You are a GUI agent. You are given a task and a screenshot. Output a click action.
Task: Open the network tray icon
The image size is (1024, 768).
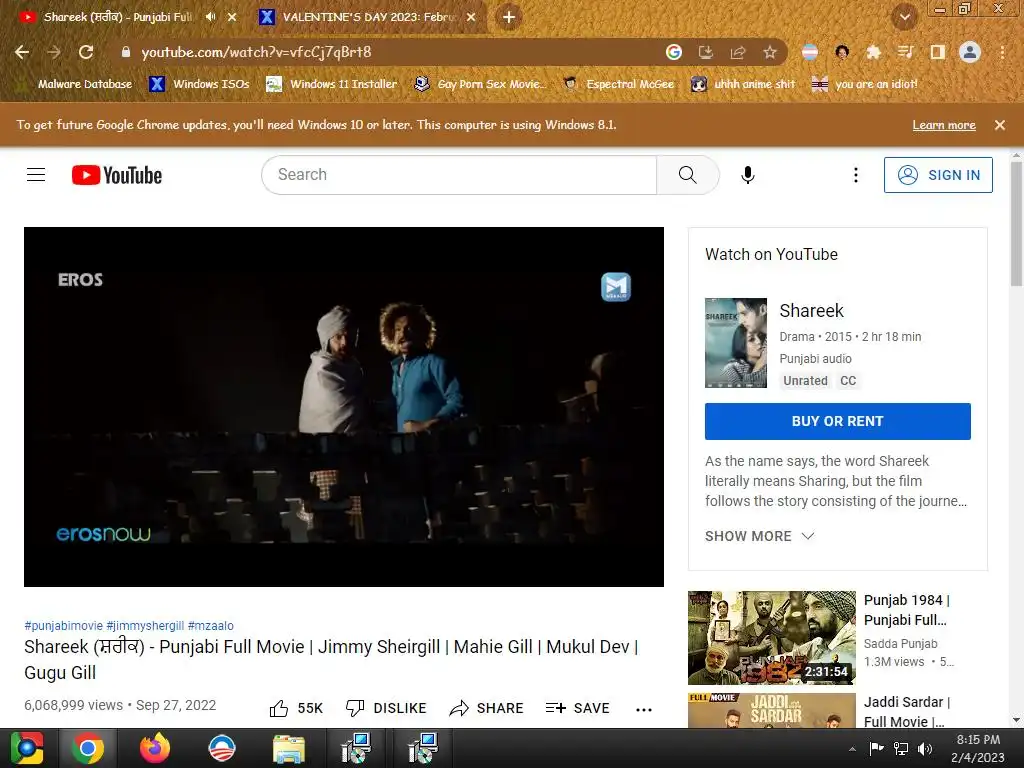tap(901, 749)
